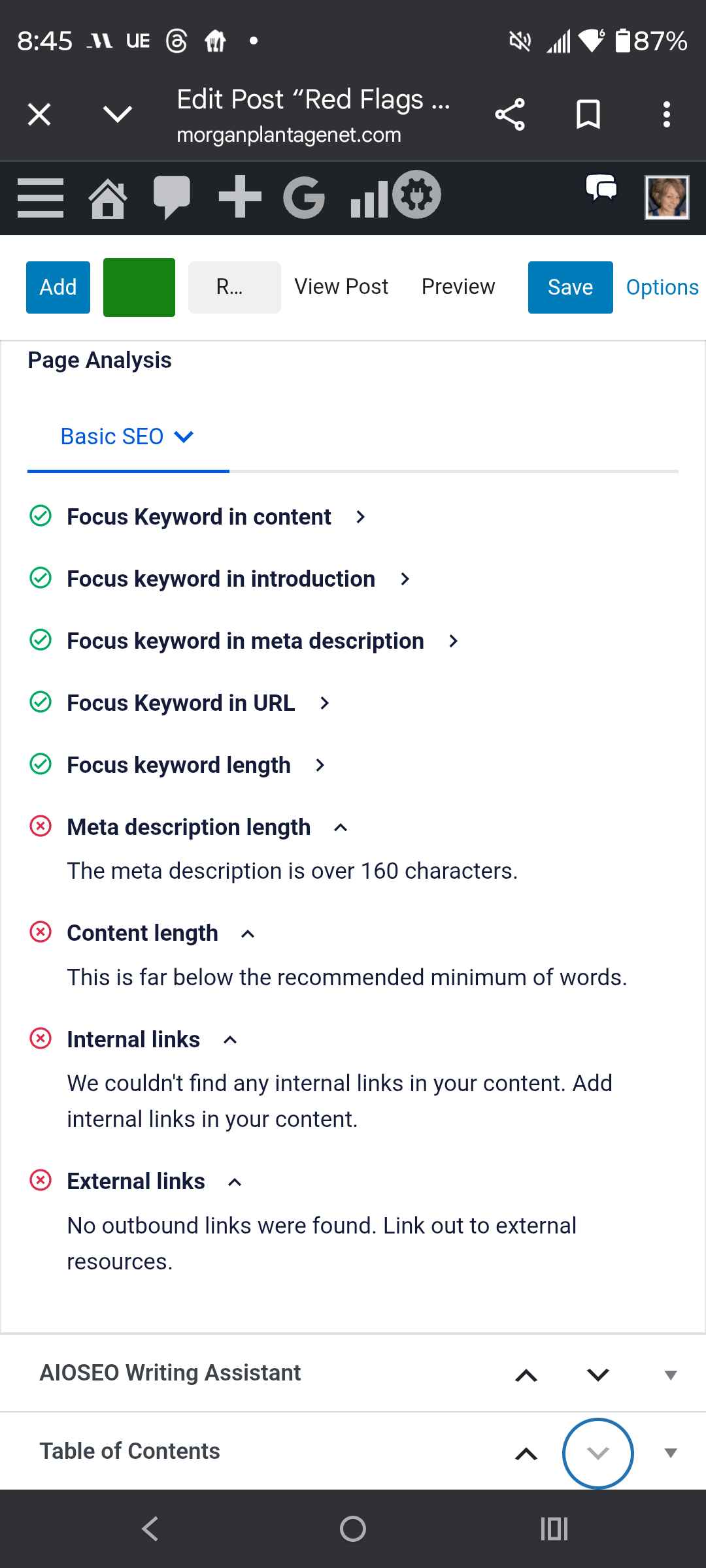Go to the site home icon

pos(108,197)
